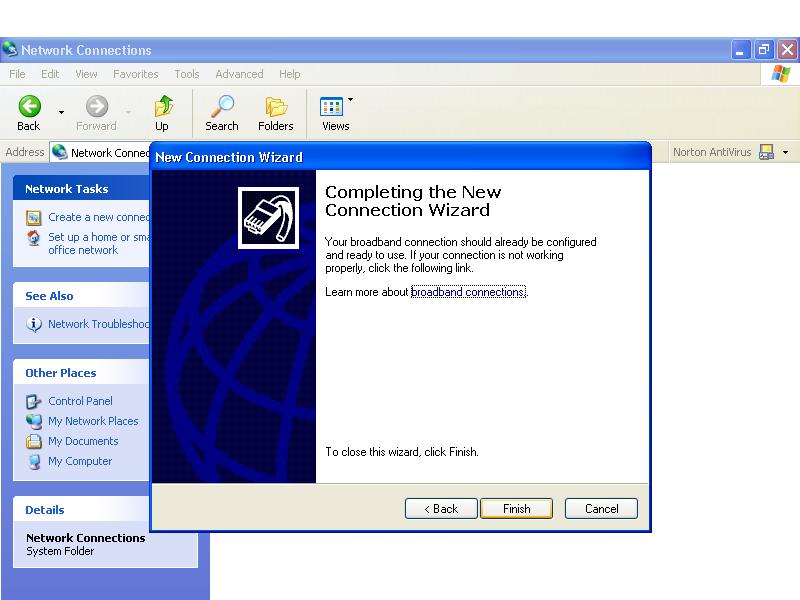Image resolution: width=800 pixels, height=600 pixels.
Task: Restore down the Network Connections window
Action: point(764,50)
